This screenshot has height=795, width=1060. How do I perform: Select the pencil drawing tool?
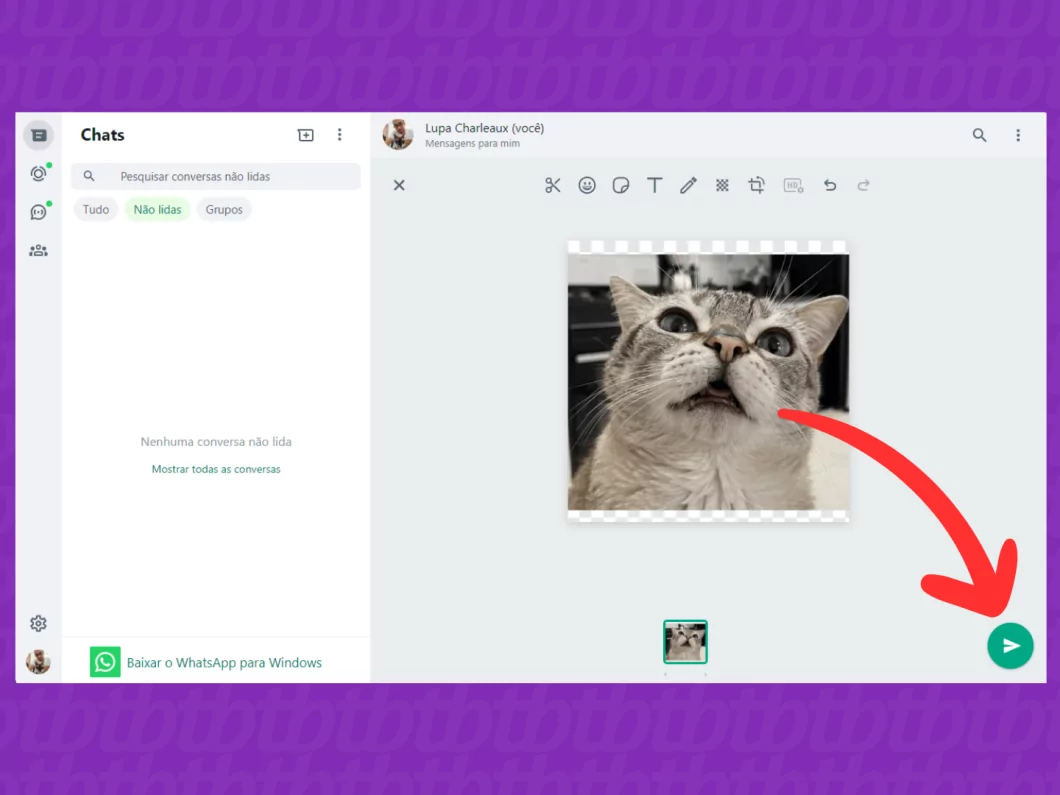pos(688,185)
